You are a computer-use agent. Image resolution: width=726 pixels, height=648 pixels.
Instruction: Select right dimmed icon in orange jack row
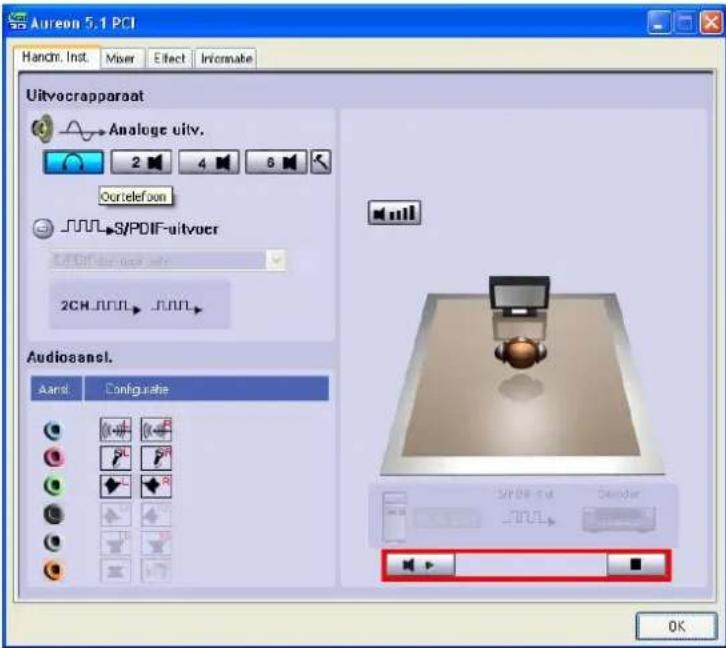pyautogui.click(x=156, y=570)
